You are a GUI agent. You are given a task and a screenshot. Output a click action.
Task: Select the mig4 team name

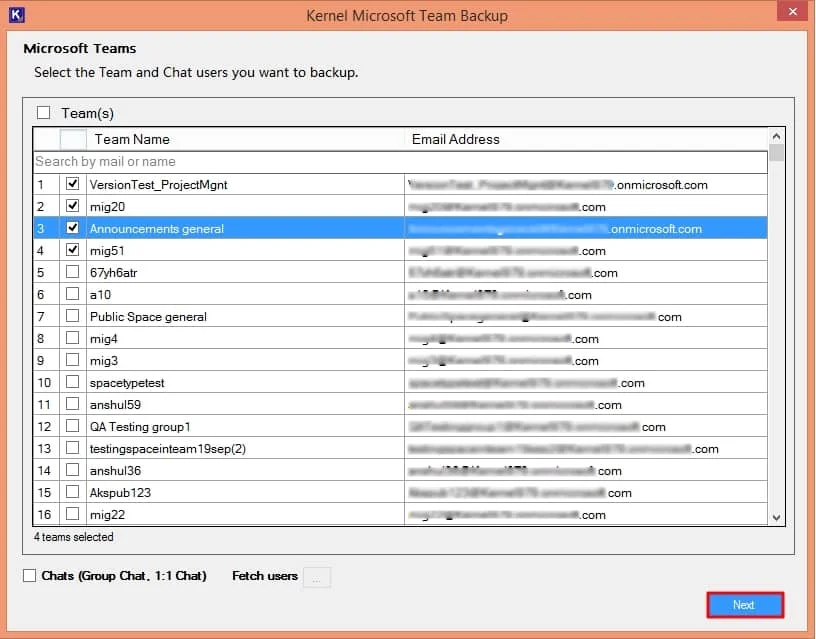(x=104, y=339)
